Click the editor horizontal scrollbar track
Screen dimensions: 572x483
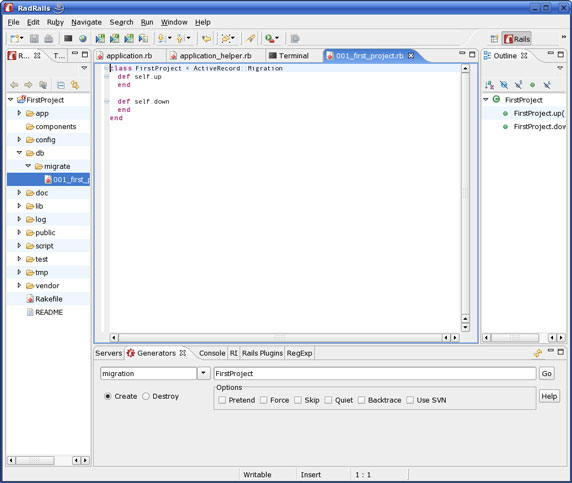(280, 337)
